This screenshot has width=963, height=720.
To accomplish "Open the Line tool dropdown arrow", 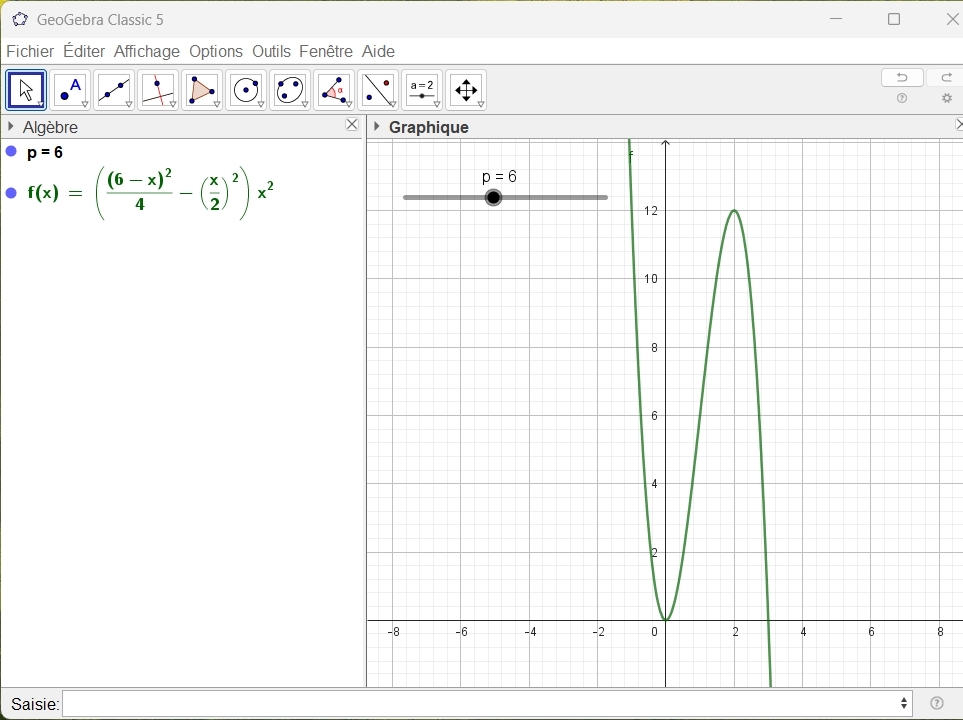I will click(x=129, y=104).
